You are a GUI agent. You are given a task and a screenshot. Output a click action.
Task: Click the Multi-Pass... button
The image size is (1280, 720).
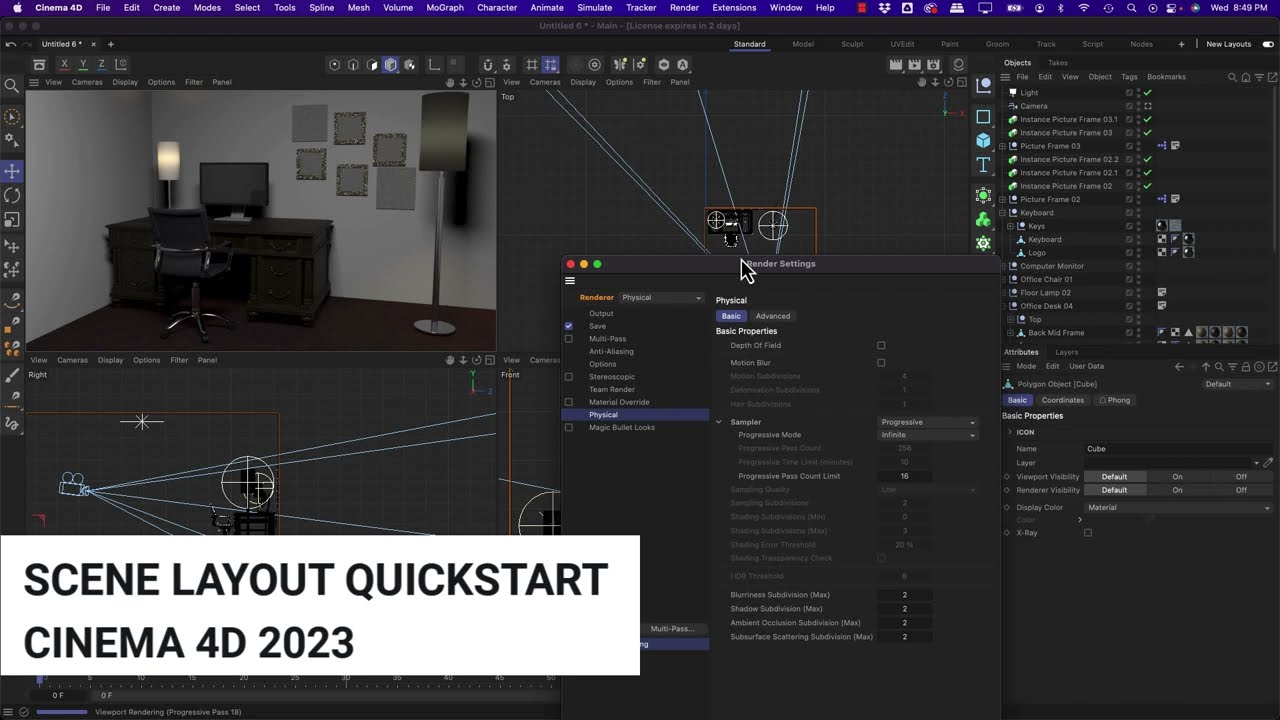click(672, 629)
